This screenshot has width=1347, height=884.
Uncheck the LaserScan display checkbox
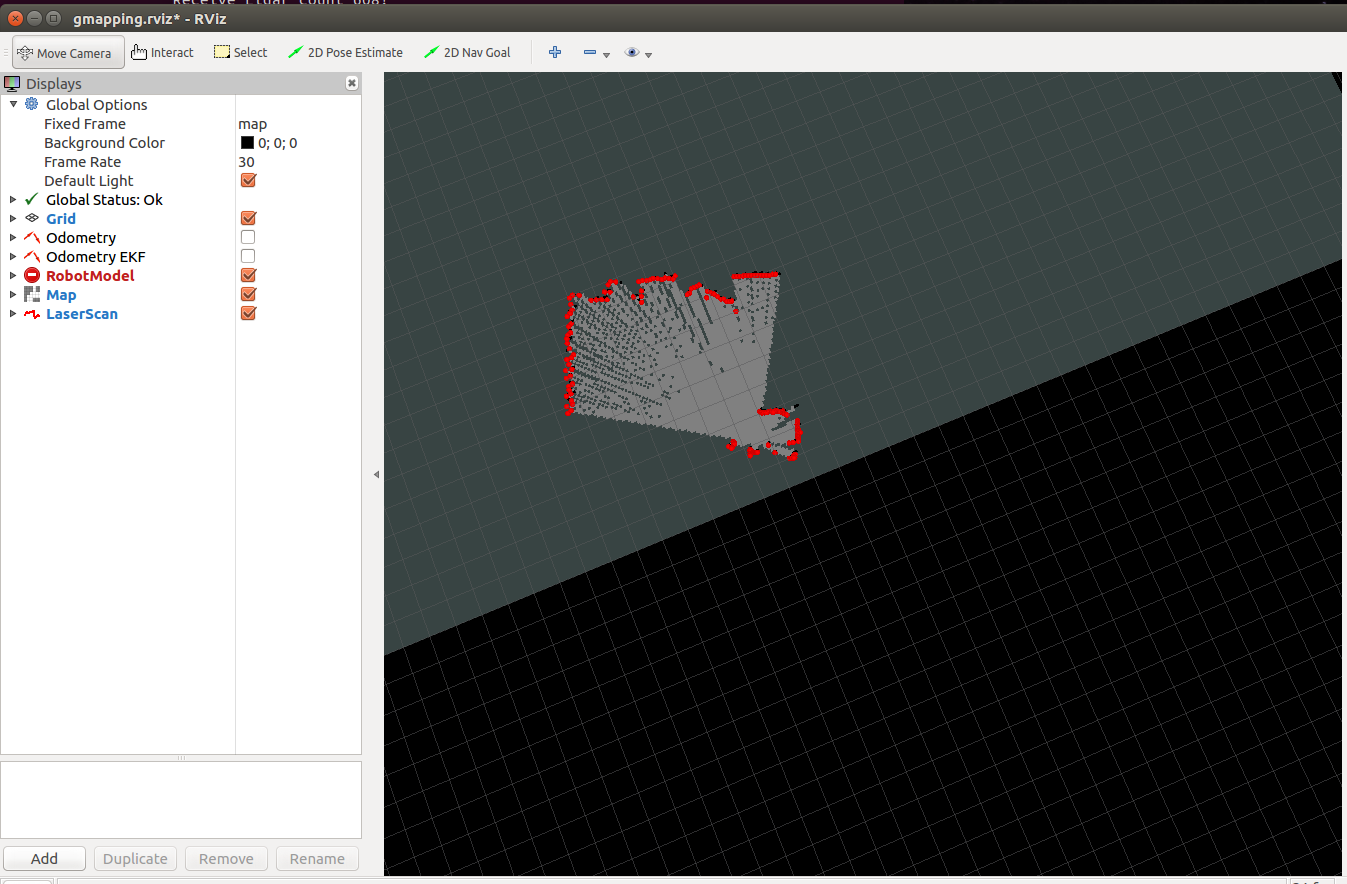(x=248, y=314)
